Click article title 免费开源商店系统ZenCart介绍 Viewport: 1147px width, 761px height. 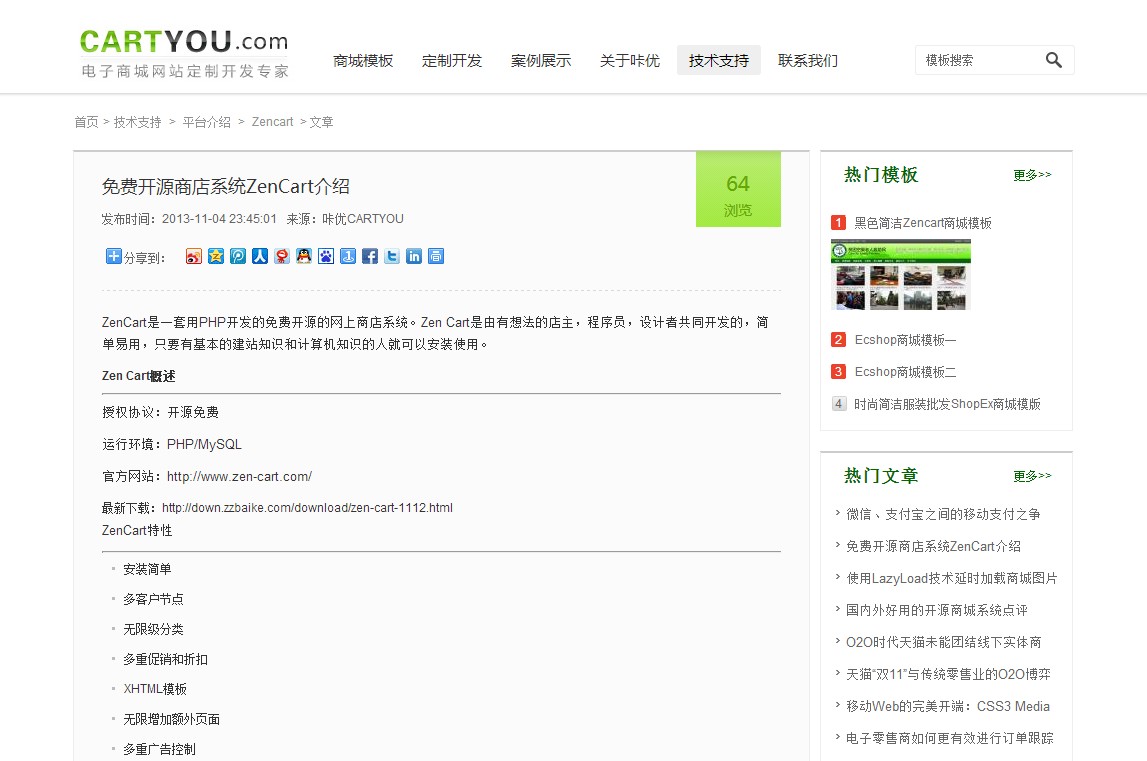coord(225,187)
